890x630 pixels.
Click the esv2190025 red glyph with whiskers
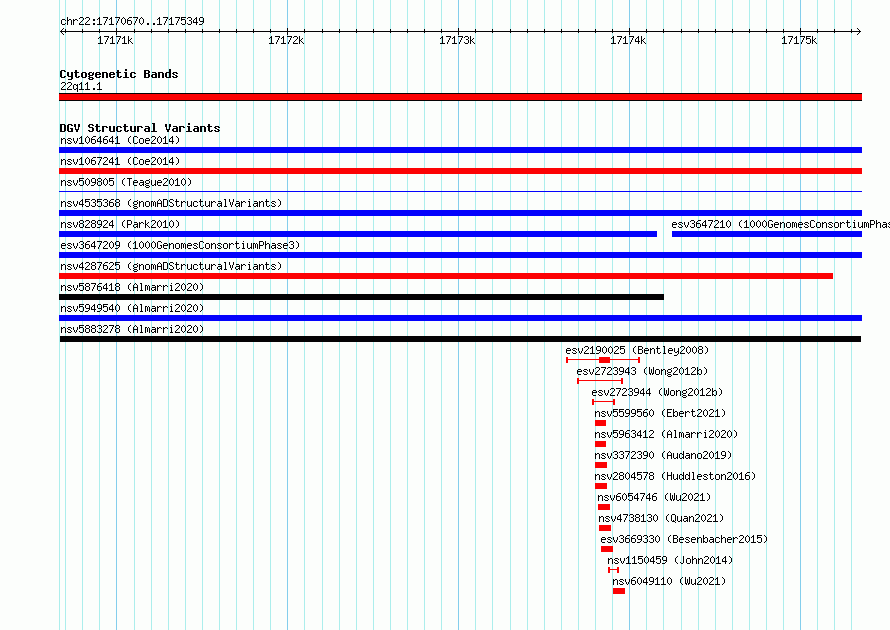pyautogui.click(x=603, y=360)
